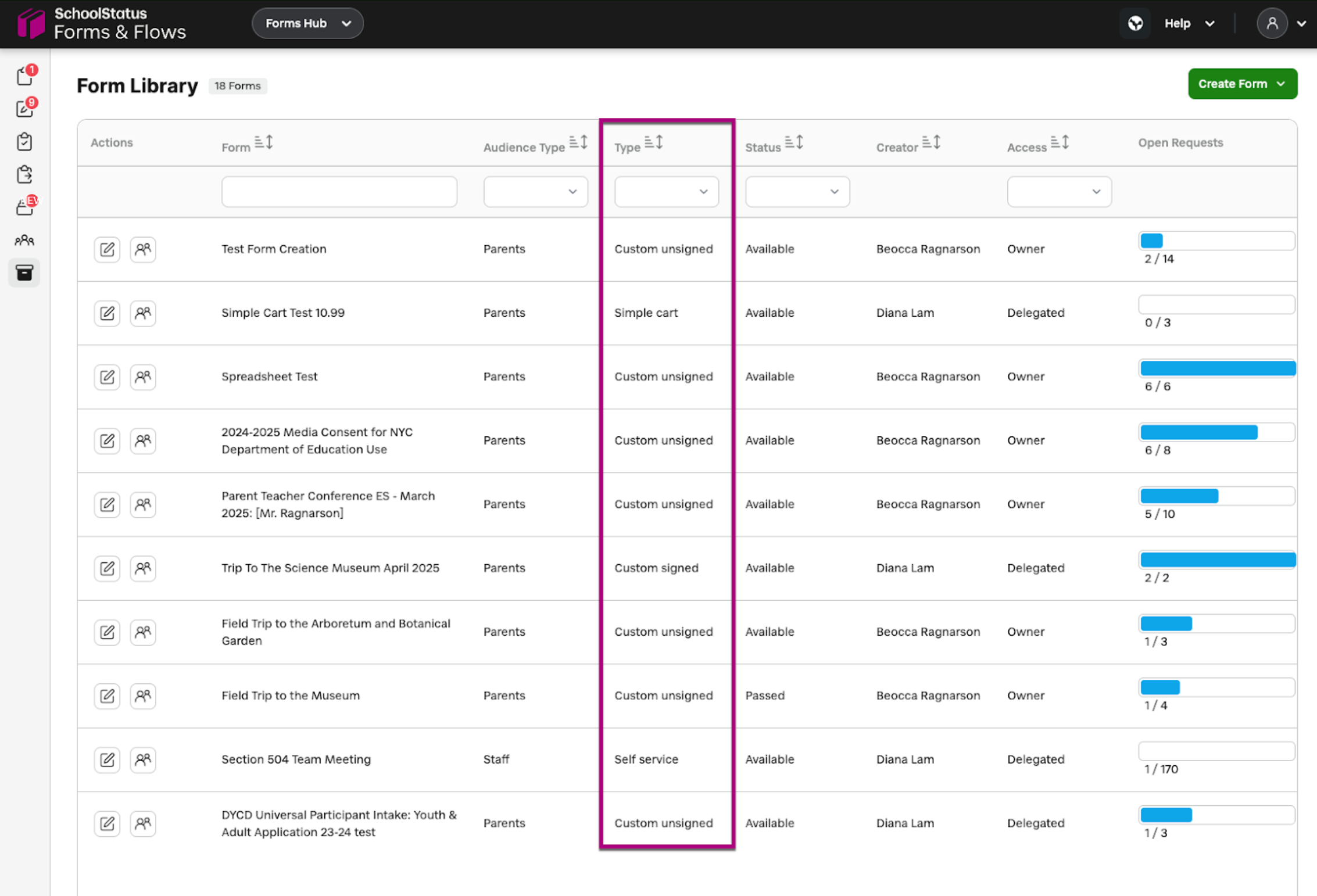The height and width of the screenshot is (896, 1317).
Task: Select the archive box sidebar icon
Action: [x=24, y=273]
